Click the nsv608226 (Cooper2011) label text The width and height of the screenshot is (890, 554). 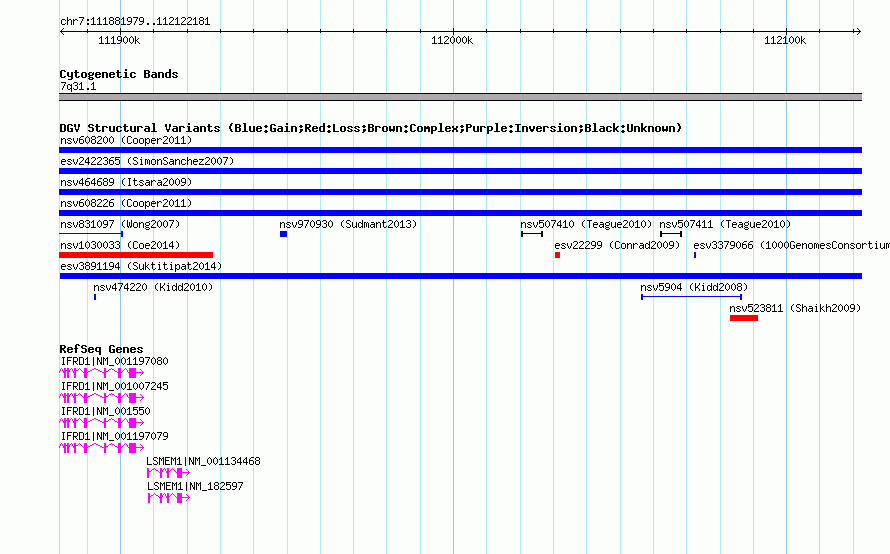point(126,203)
